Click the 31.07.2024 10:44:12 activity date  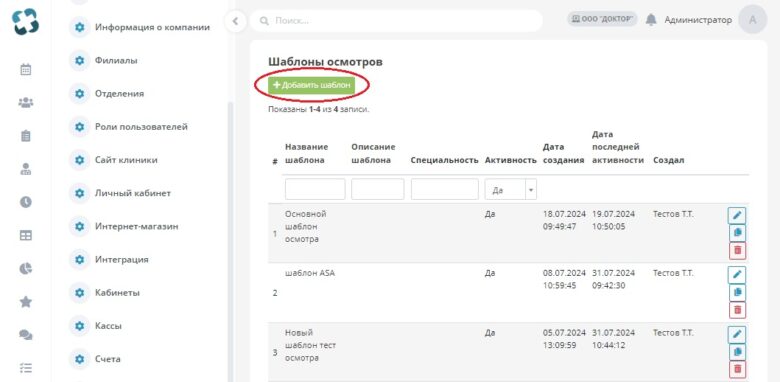(x=613, y=339)
